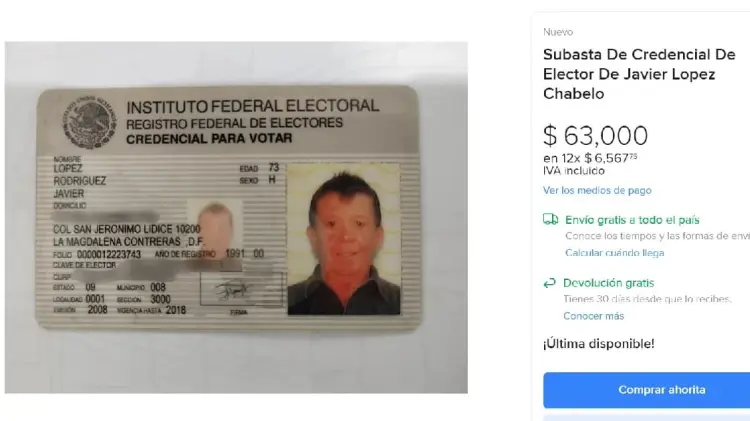Click the 12x installment price text

590,158
